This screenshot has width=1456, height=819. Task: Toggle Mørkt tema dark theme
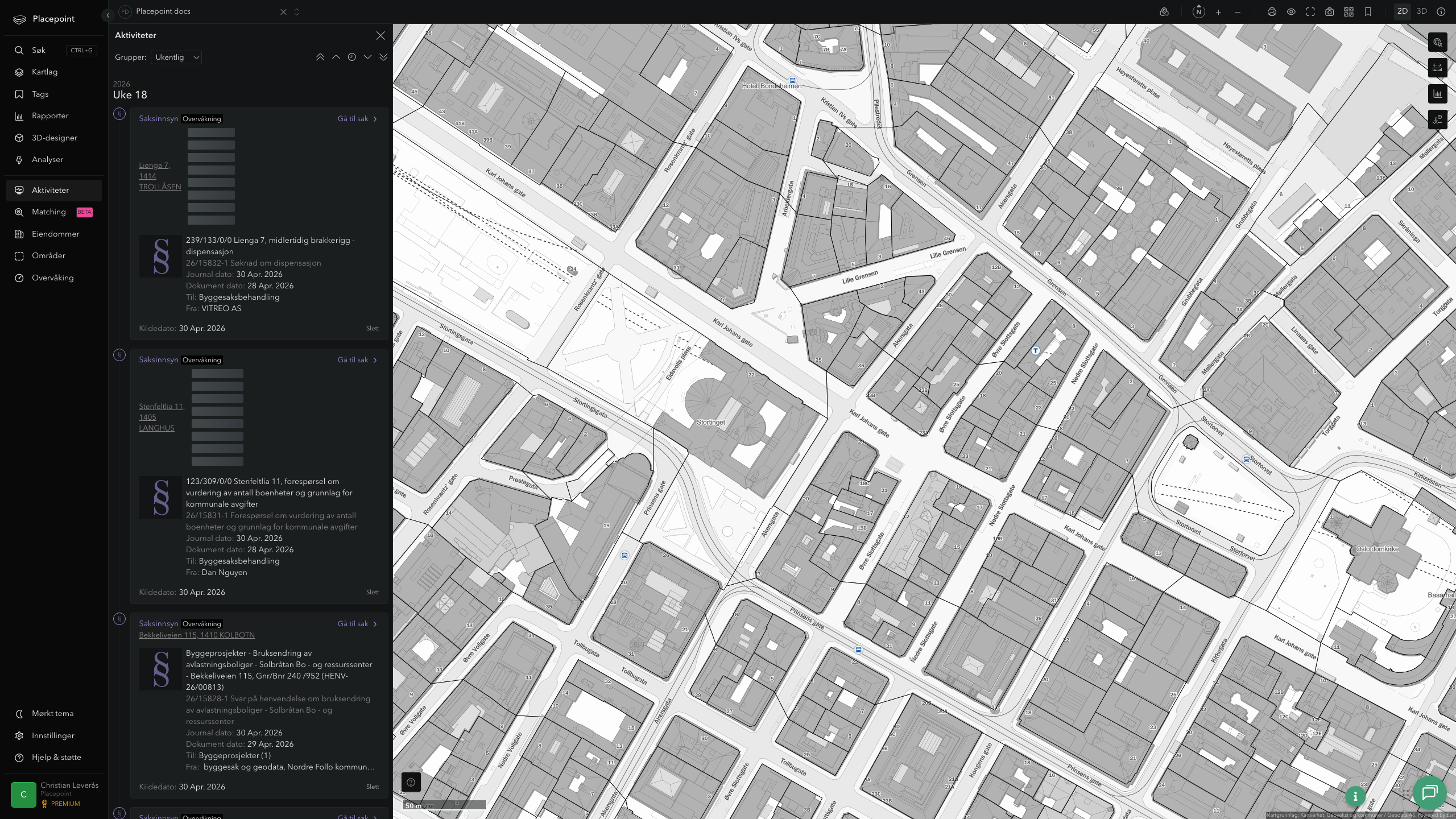(x=54, y=714)
